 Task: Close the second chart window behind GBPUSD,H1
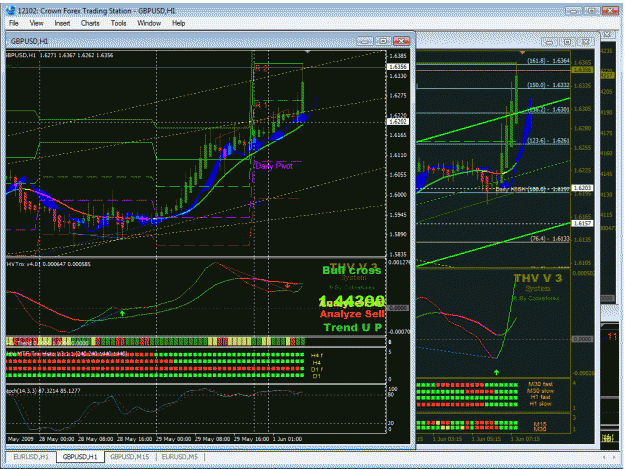coord(586,41)
